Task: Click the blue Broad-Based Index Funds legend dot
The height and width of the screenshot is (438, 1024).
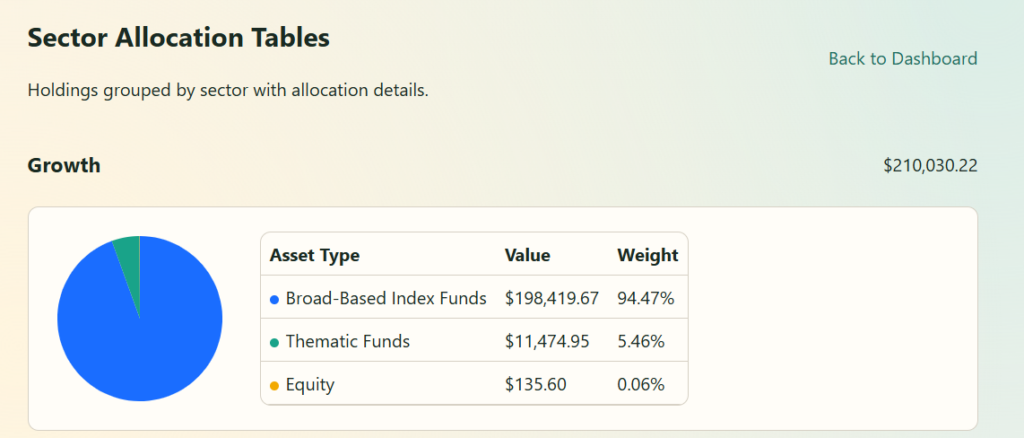Action: (274, 299)
